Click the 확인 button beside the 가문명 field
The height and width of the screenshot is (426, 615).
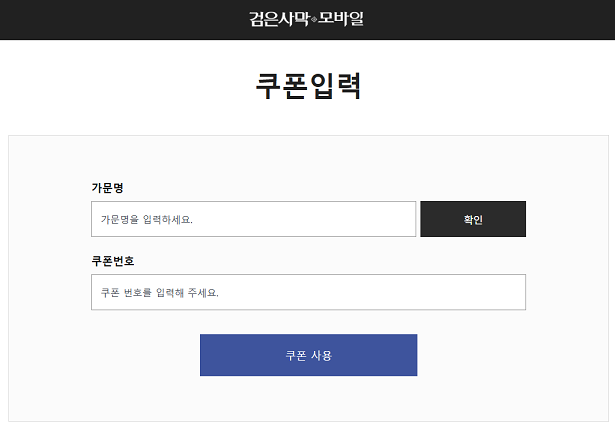pos(472,219)
